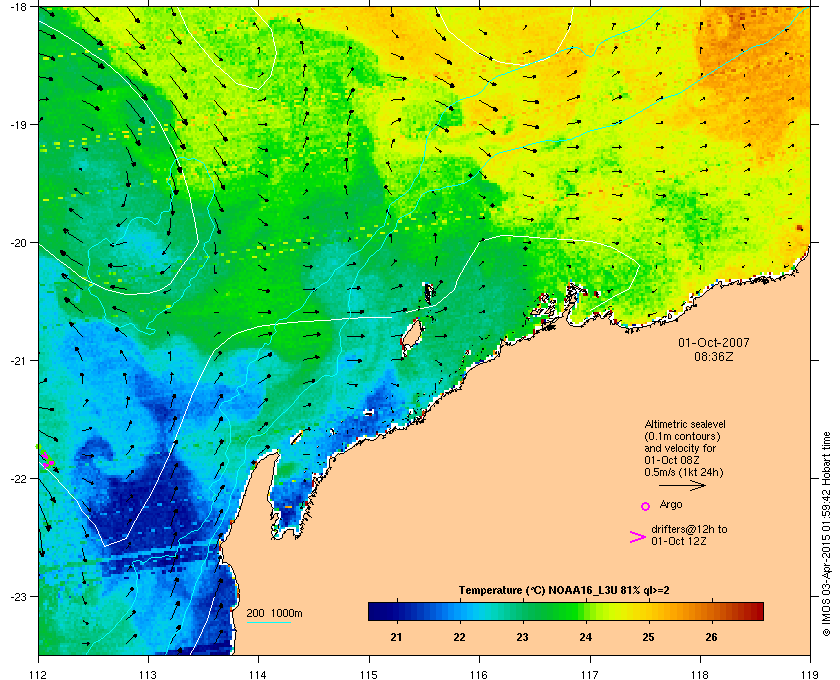
Task: Click the '01-Oct 08Z' legend line
Action: pos(672,460)
